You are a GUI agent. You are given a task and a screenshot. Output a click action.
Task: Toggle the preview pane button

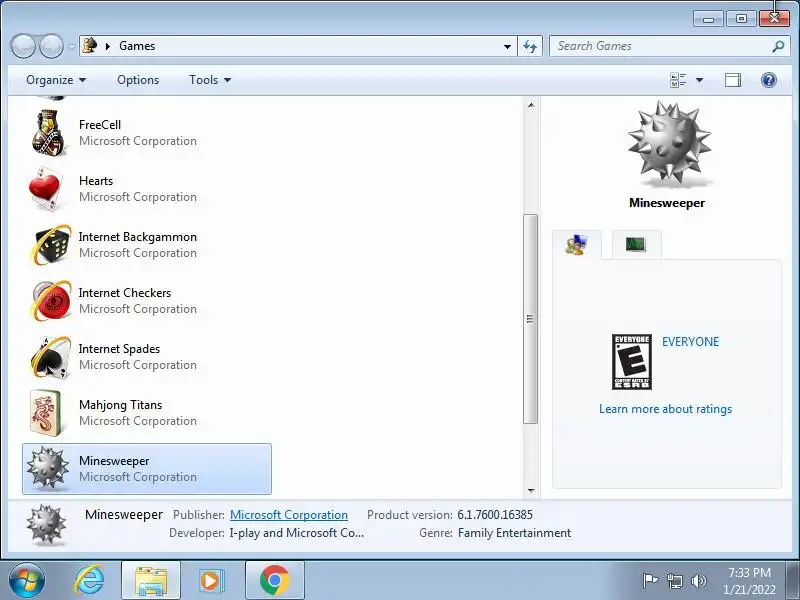point(733,80)
